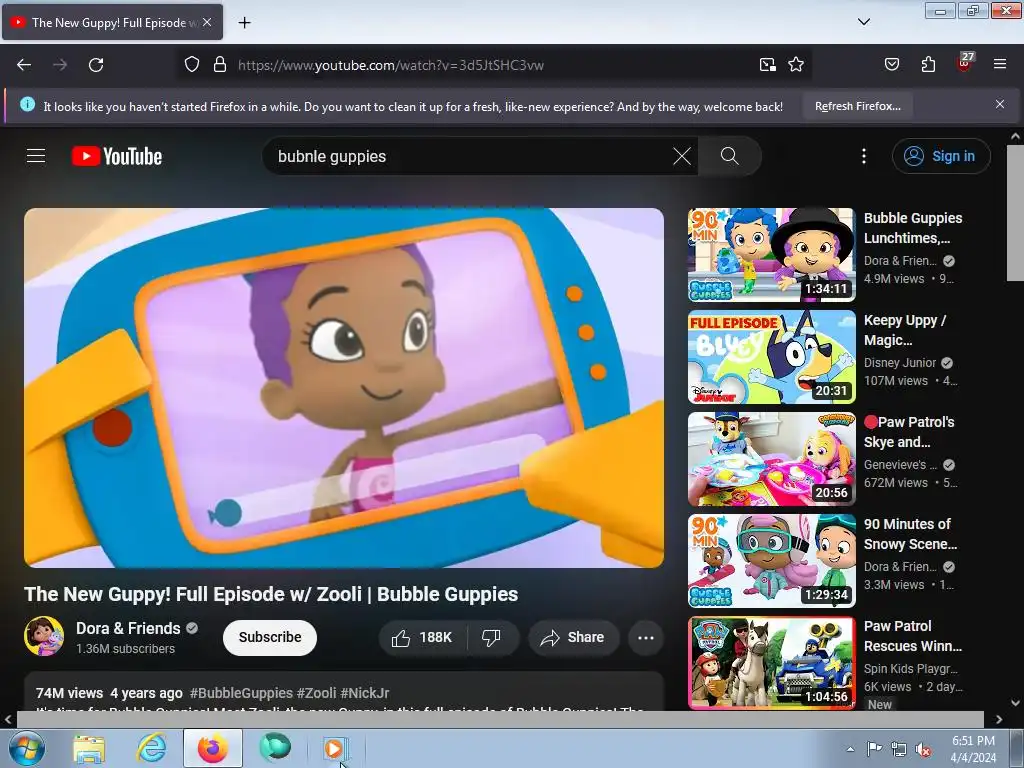This screenshot has height=768, width=1024.
Task: Dismiss the Firefox refresh notification bar
Action: coord(999,104)
